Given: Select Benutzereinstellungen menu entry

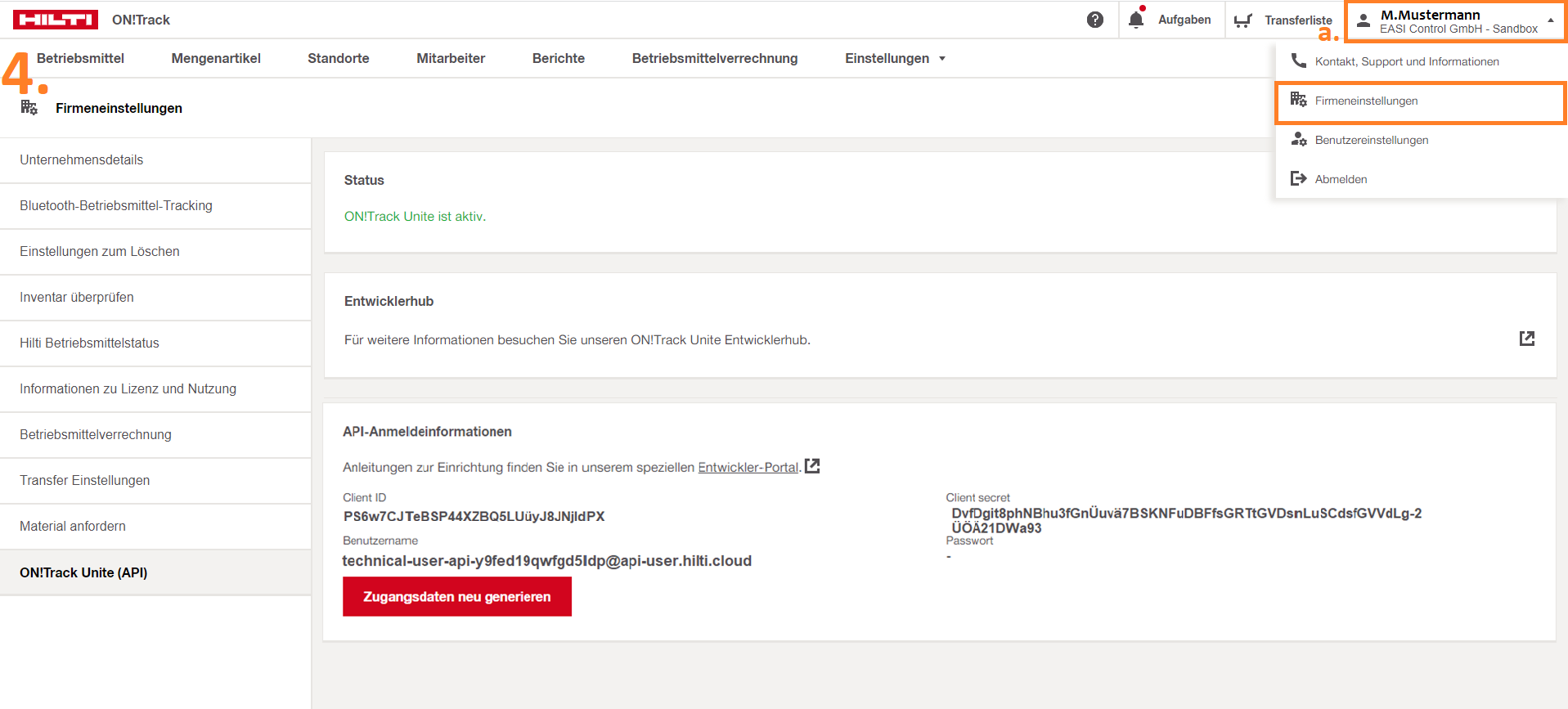Looking at the screenshot, I should click(1372, 140).
